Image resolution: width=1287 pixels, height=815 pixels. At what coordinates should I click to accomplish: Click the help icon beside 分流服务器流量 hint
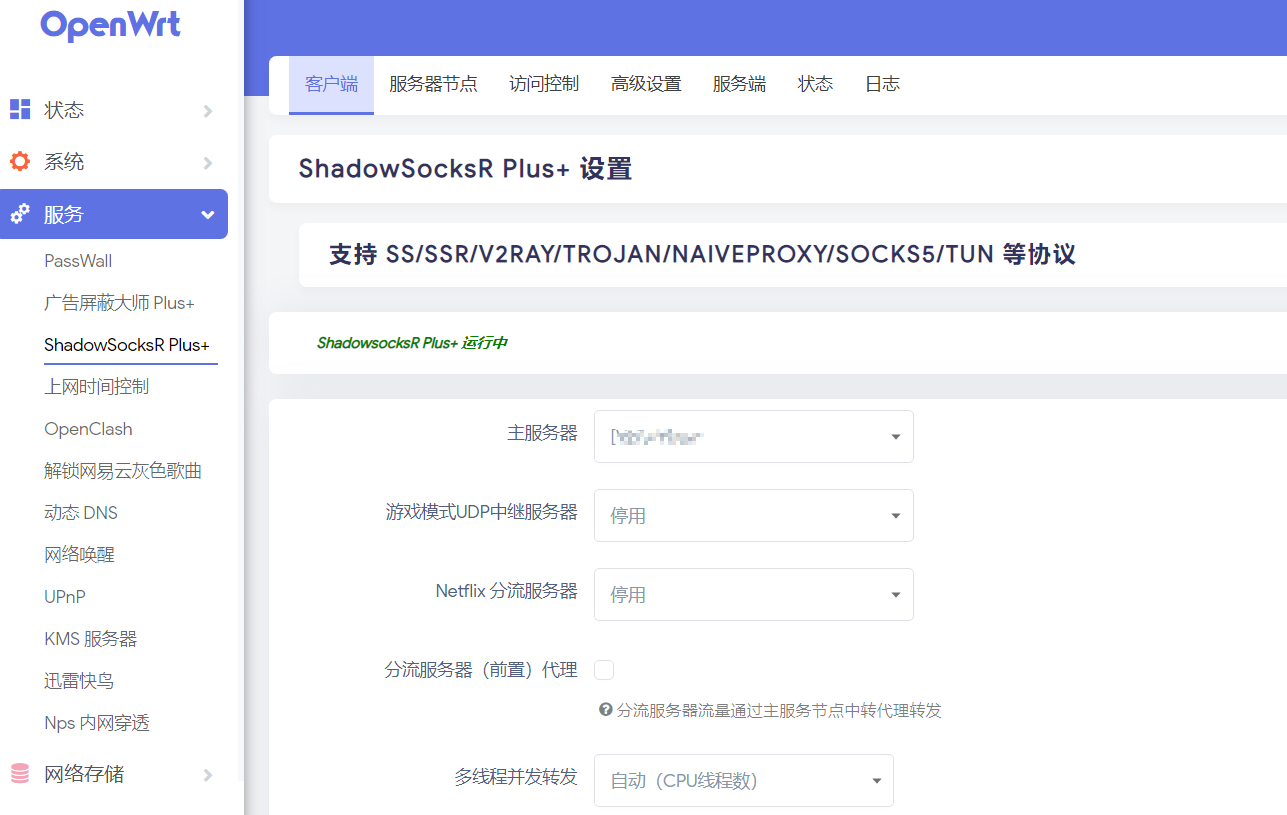[x=605, y=710]
